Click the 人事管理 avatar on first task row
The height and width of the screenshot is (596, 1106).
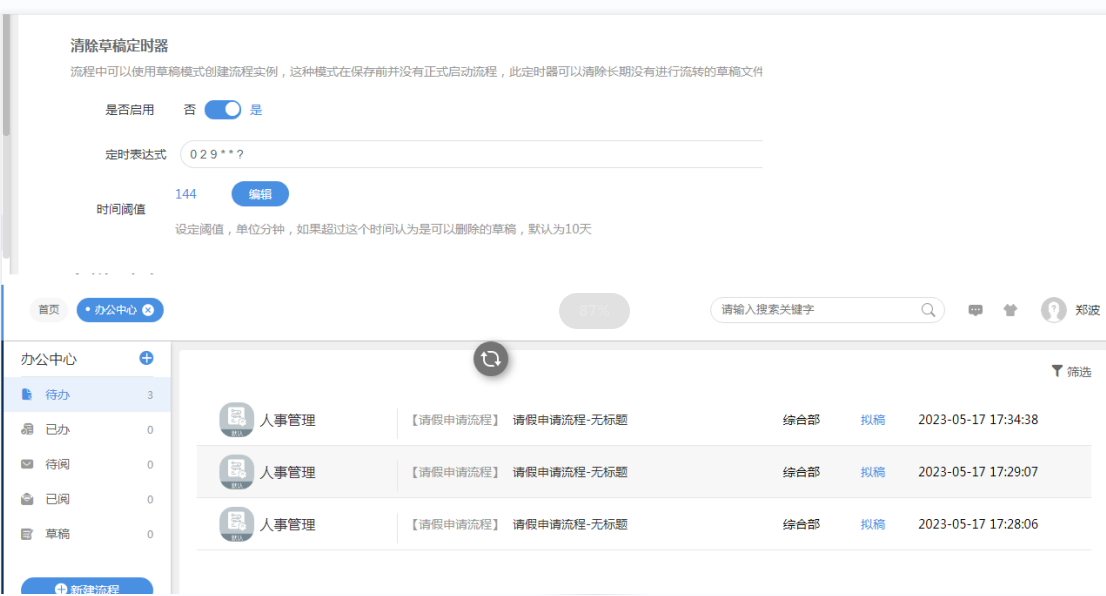237,419
